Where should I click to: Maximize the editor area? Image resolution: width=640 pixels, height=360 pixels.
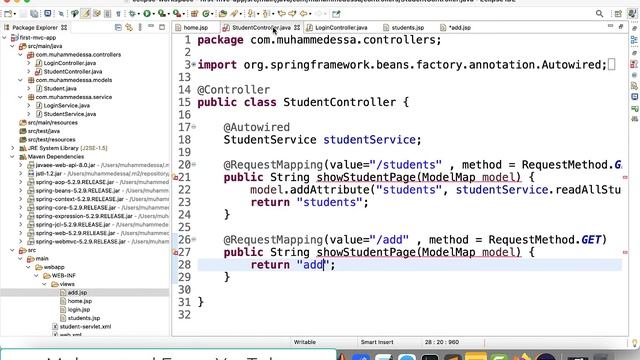click(621, 27)
